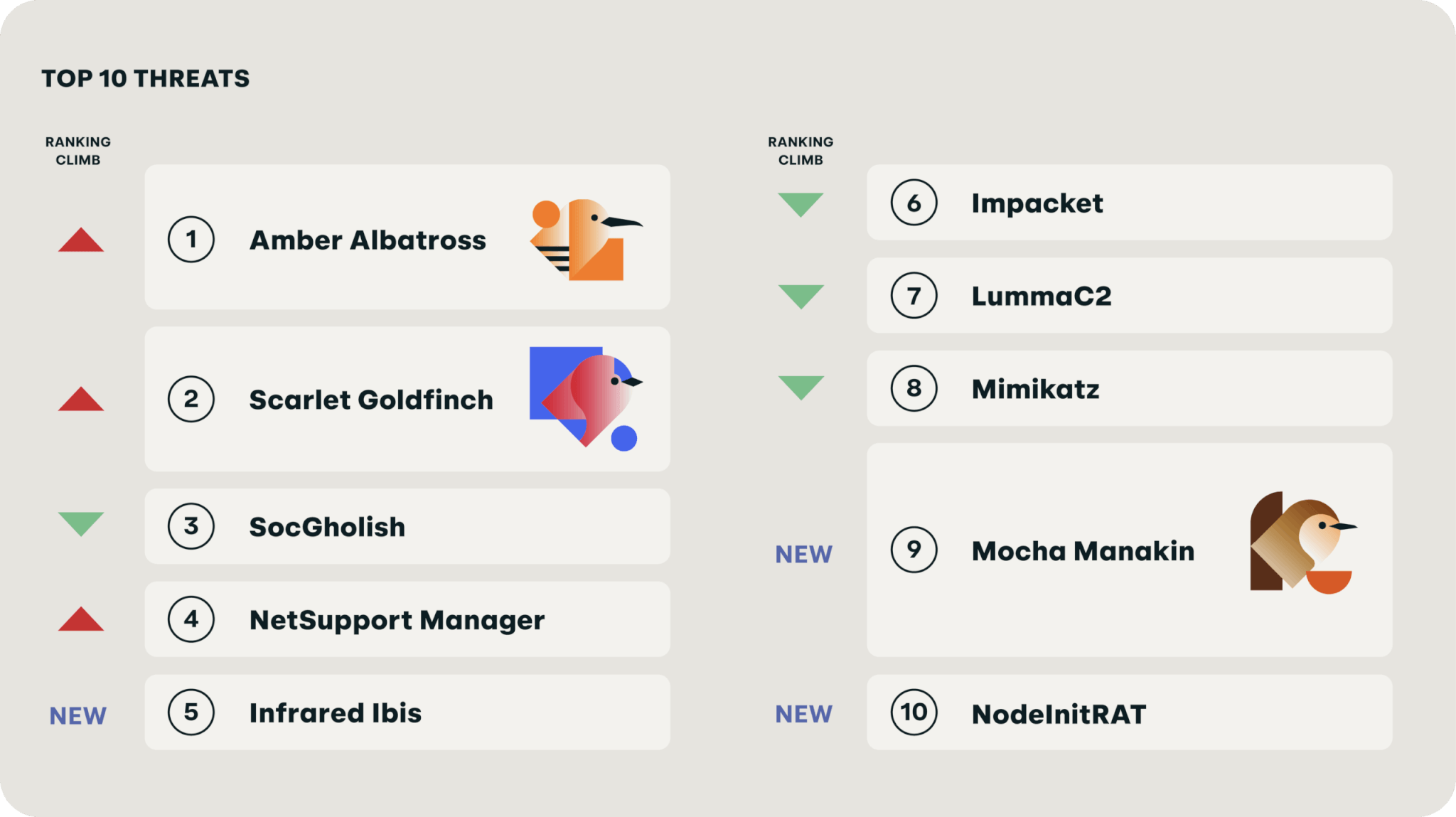The height and width of the screenshot is (817, 1456).
Task: Click the Amber Albatross bird illustration
Action: (x=586, y=240)
